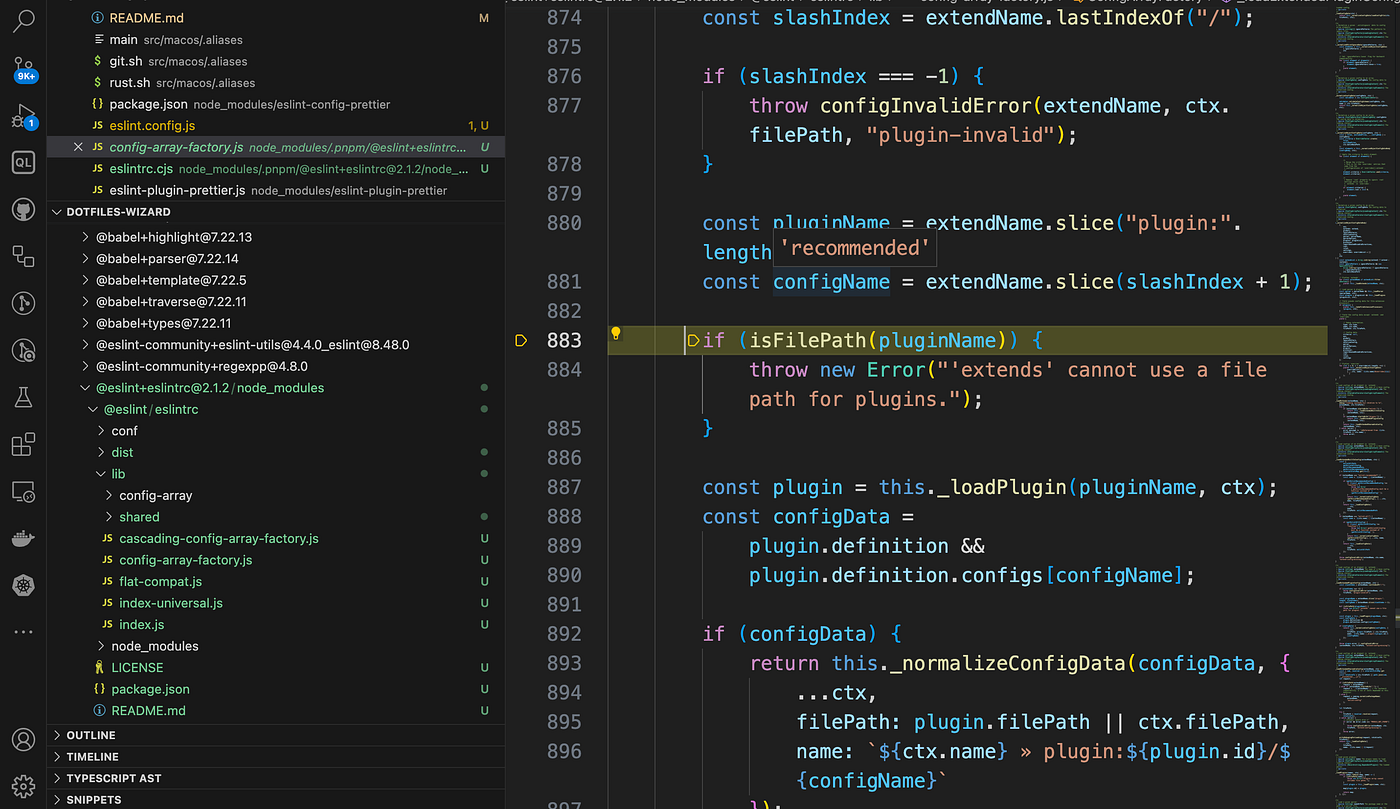Open flat-compat.js file
Screen dimensions: 1400x809
pyautogui.click(x=160, y=581)
